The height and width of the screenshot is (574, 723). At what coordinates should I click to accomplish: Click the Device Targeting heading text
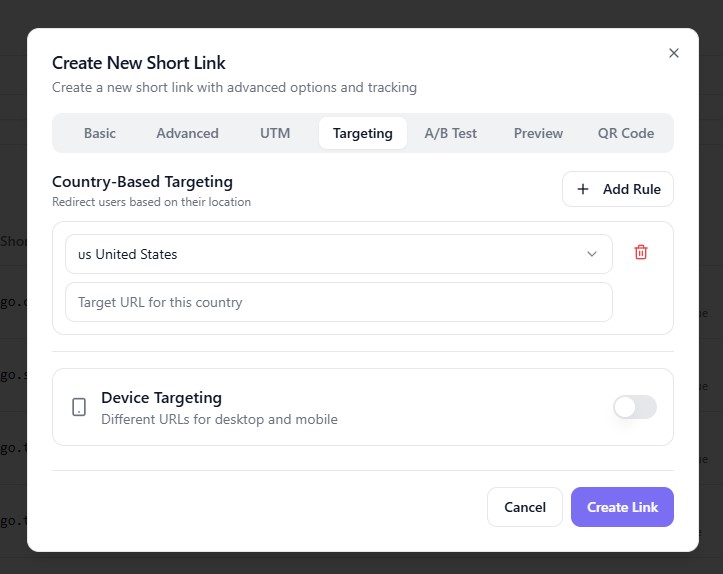coord(161,398)
